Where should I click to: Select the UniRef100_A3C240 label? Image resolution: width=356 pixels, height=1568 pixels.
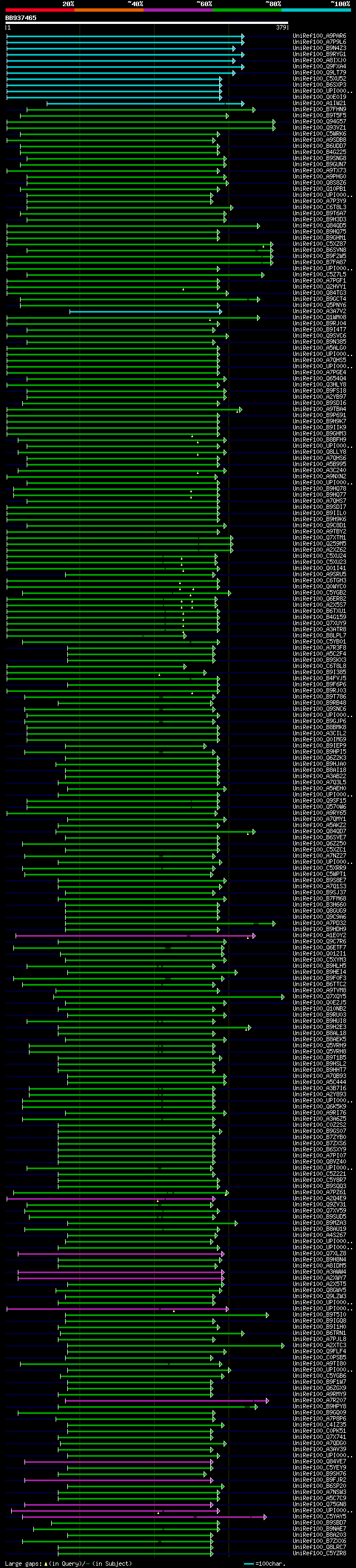[319, 470]
